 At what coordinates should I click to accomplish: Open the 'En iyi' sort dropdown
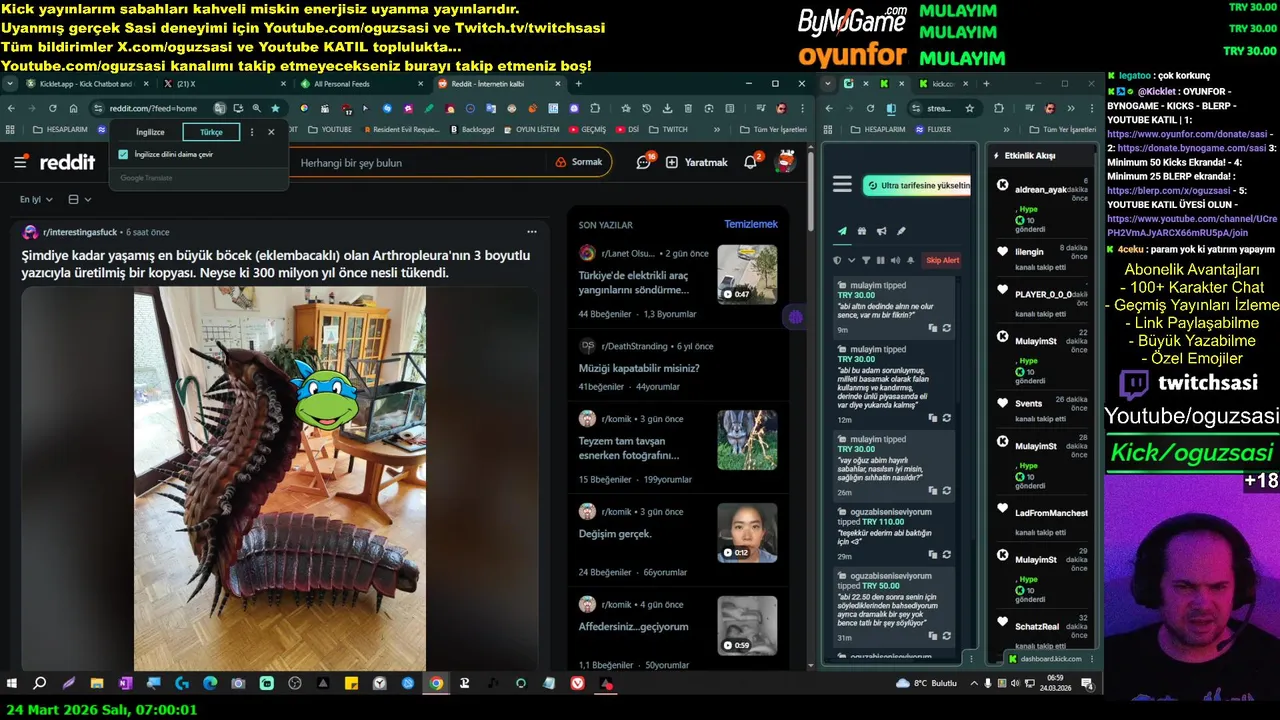click(x=35, y=200)
